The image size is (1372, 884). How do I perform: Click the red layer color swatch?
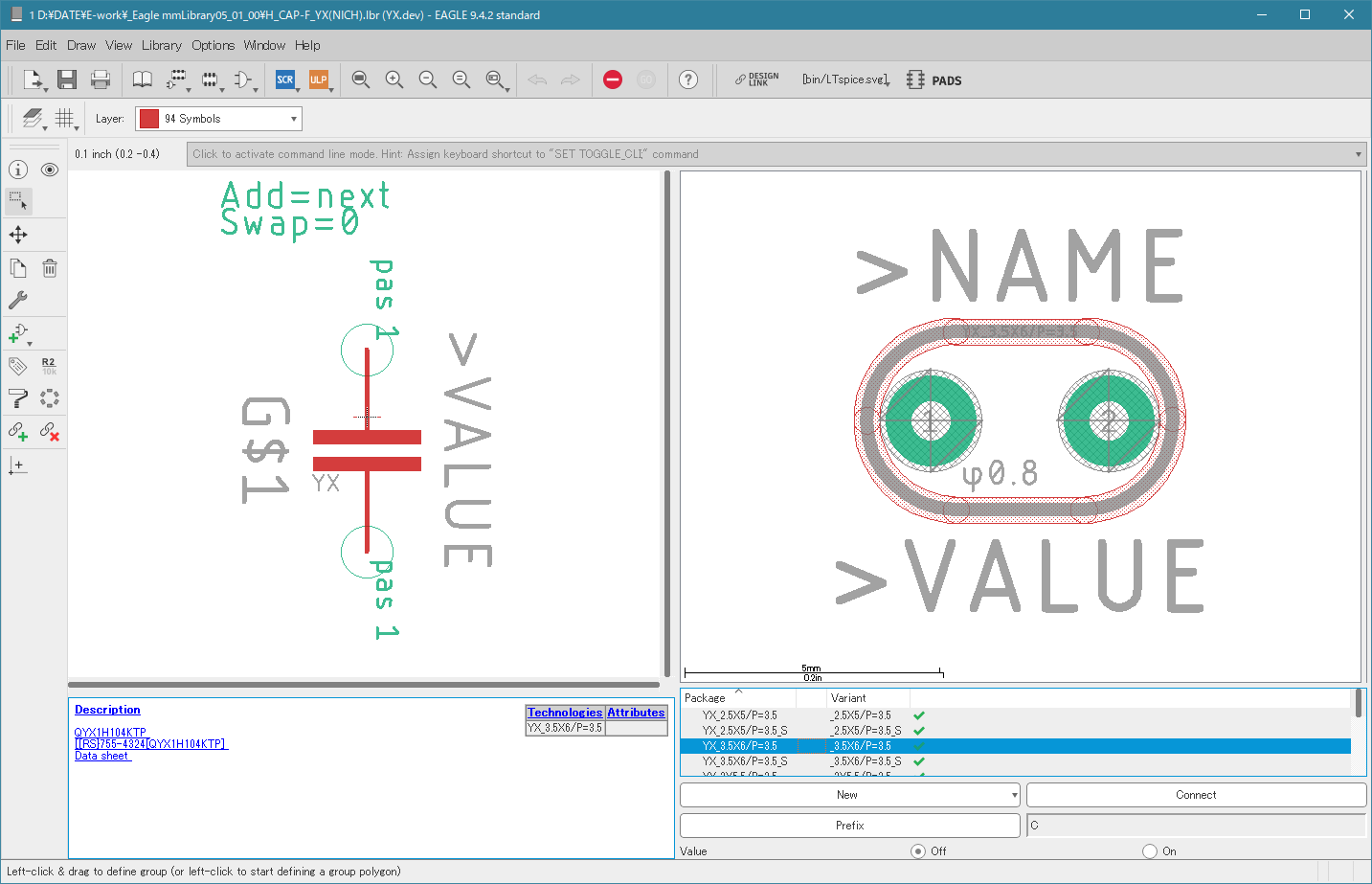pyautogui.click(x=149, y=119)
